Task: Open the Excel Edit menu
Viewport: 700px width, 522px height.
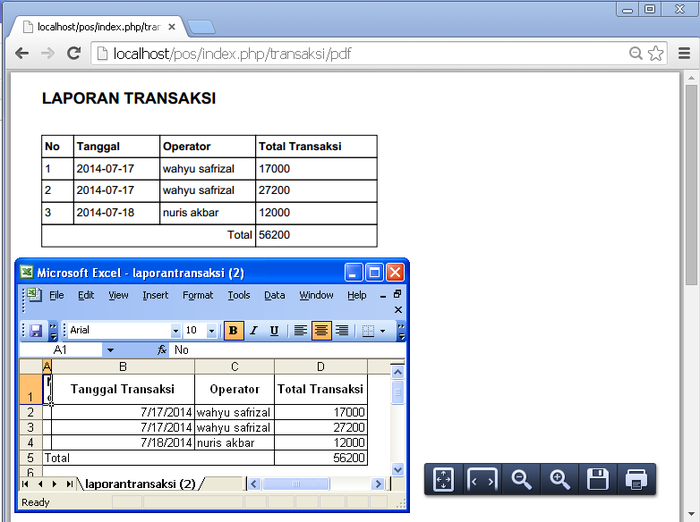Action: (86, 295)
